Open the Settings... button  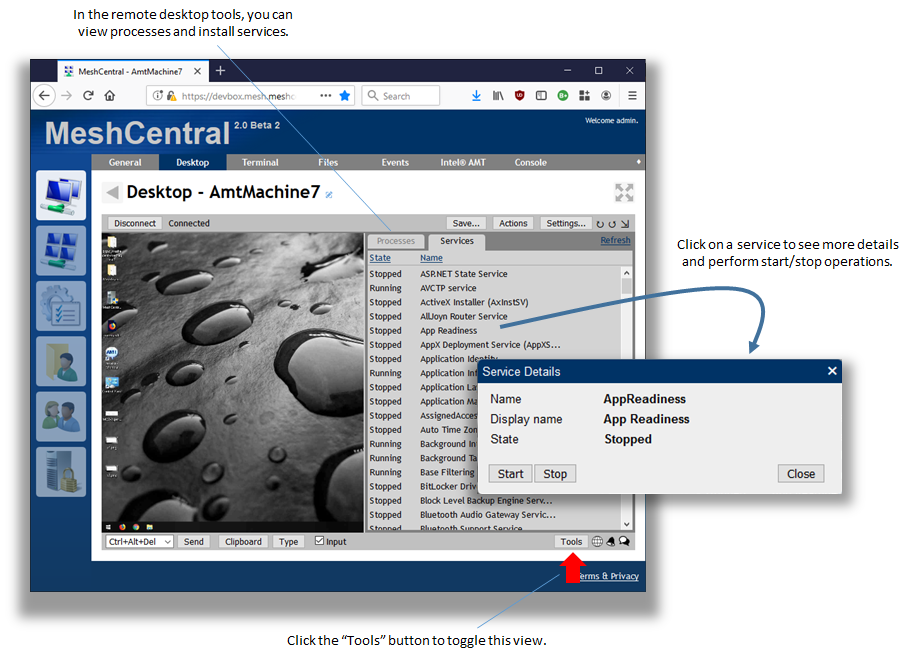click(x=566, y=224)
